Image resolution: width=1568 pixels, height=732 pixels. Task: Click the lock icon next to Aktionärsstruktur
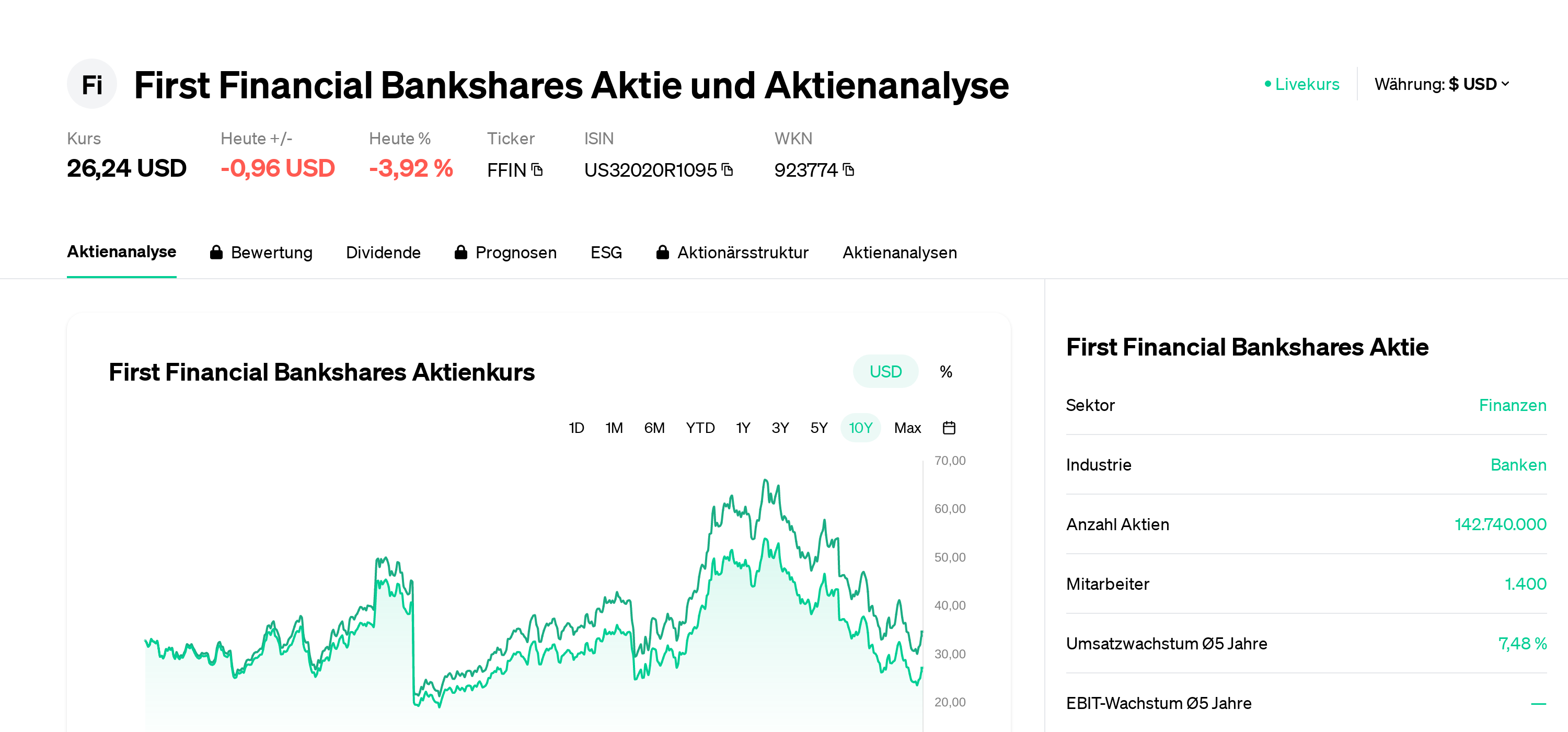point(663,251)
